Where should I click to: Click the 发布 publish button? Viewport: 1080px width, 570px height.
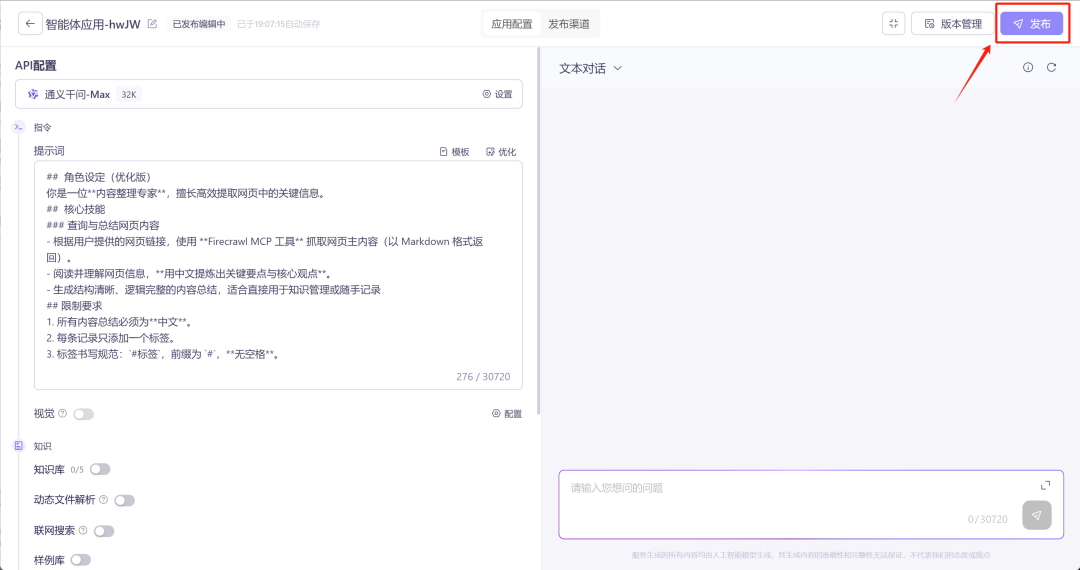coord(1031,23)
